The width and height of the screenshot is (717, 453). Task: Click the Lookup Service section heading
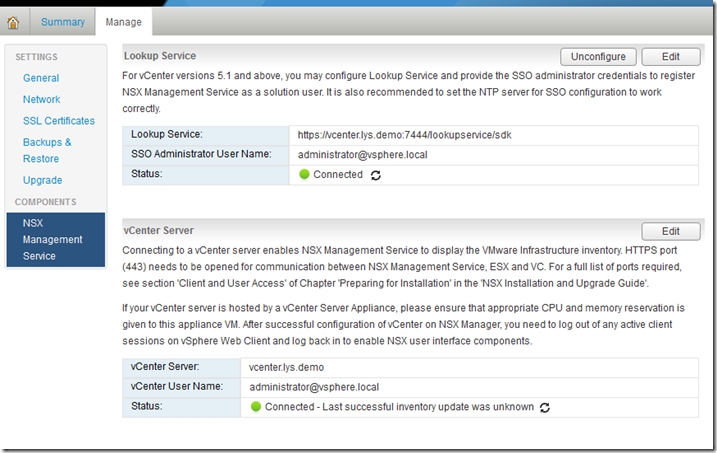[x=160, y=56]
